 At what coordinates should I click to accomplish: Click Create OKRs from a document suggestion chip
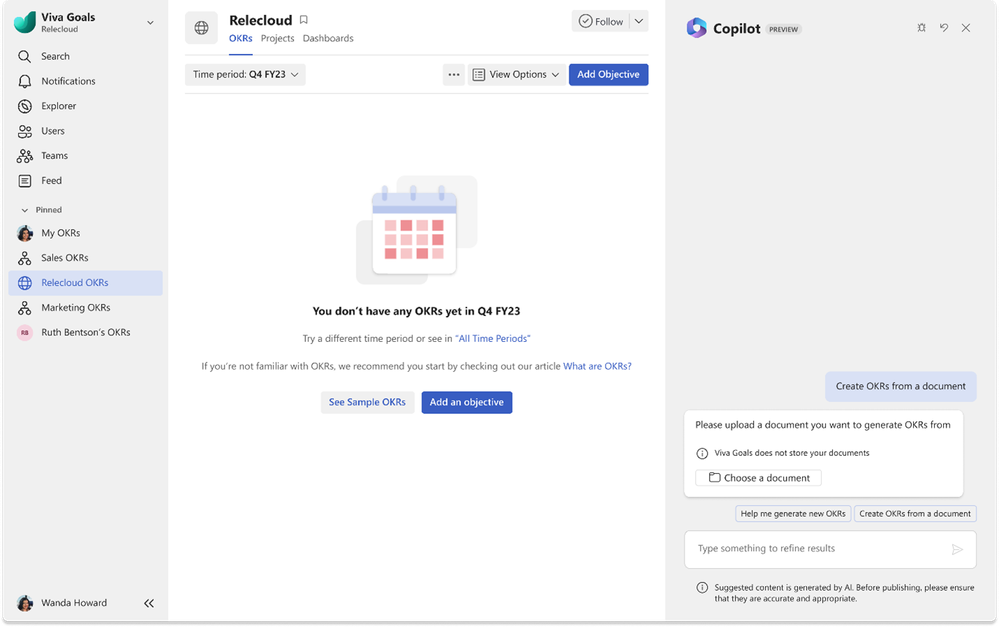(x=915, y=514)
